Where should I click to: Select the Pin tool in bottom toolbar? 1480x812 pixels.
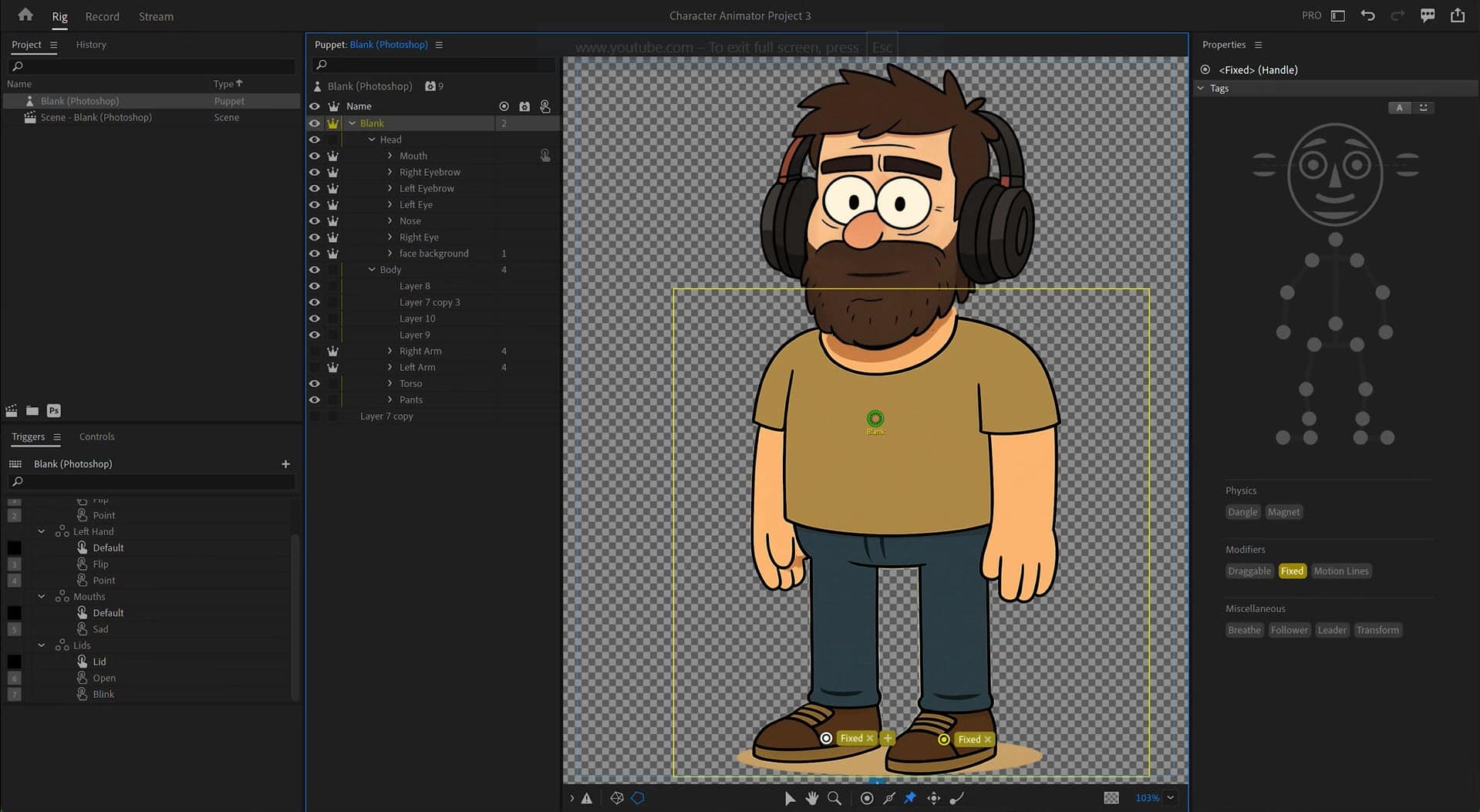[910, 798]
